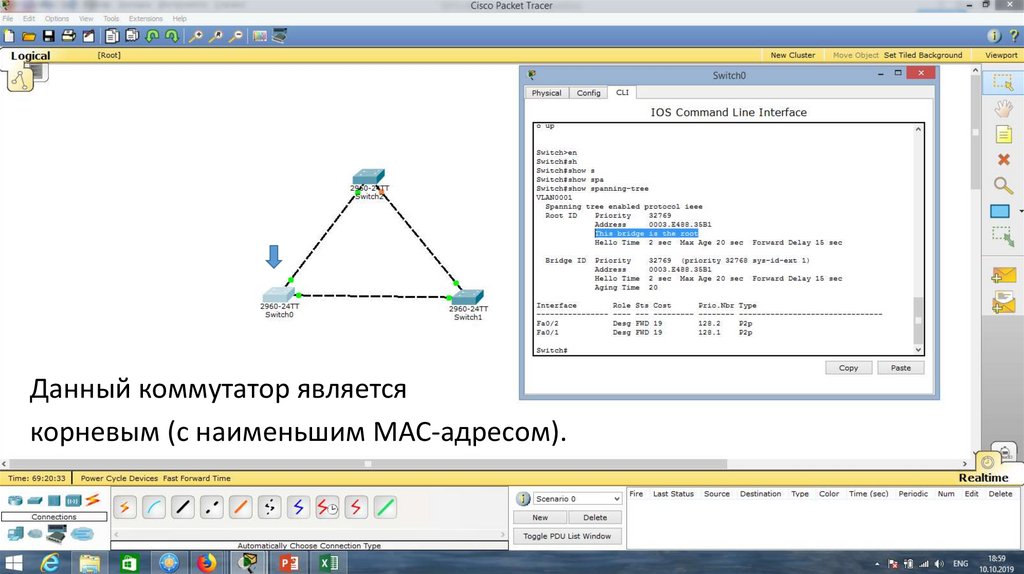Zoom in with the magnifier plus icon
The height and width of the screenshot is (574, 1024).
click(x=195, y=36)
